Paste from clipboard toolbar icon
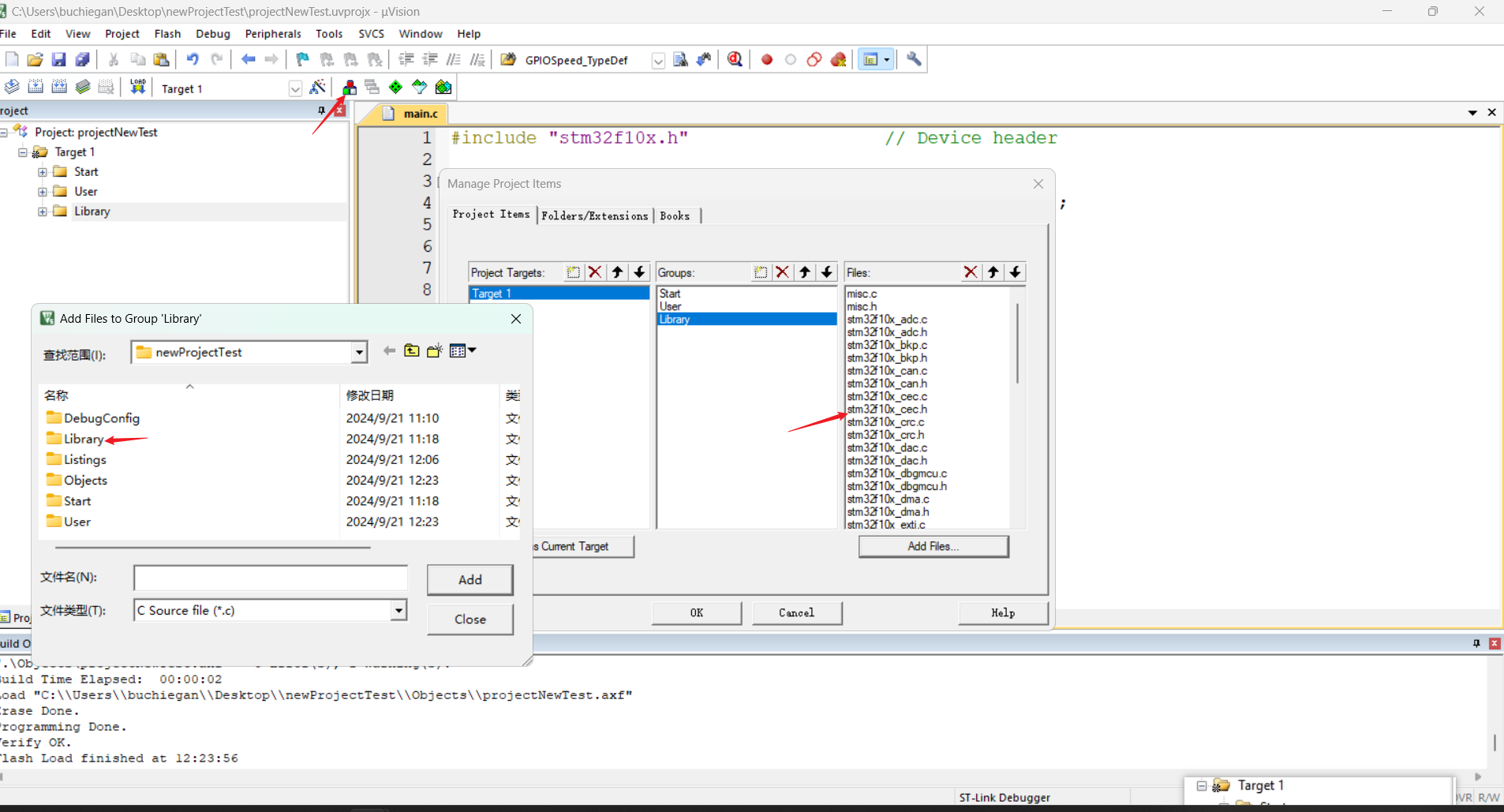The height and width of the screenshot is (812, 1504). click(161, 59)
